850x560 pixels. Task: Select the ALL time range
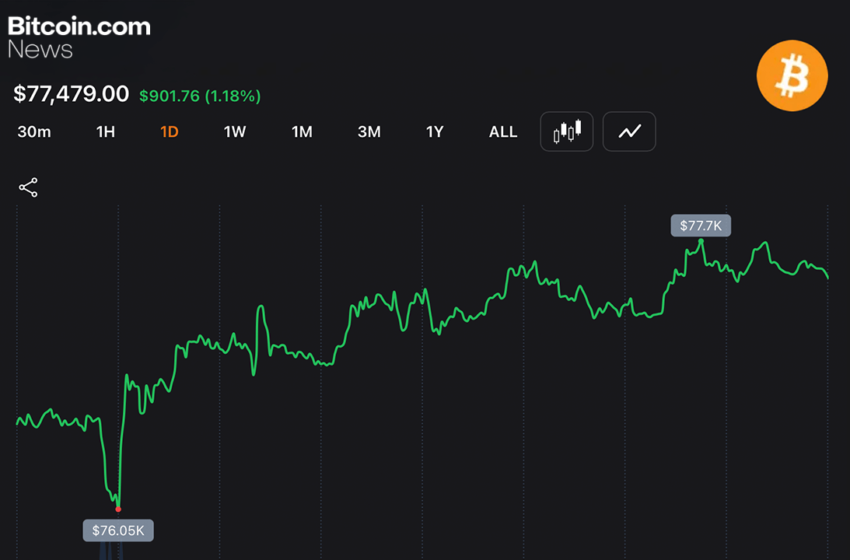coord(503,132)
